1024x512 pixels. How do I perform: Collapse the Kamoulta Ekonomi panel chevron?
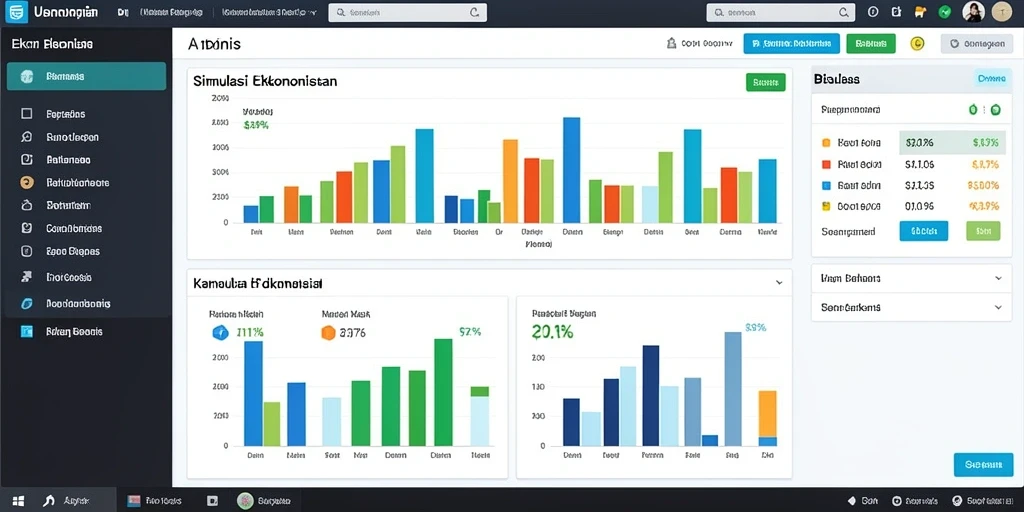[778, 283]
